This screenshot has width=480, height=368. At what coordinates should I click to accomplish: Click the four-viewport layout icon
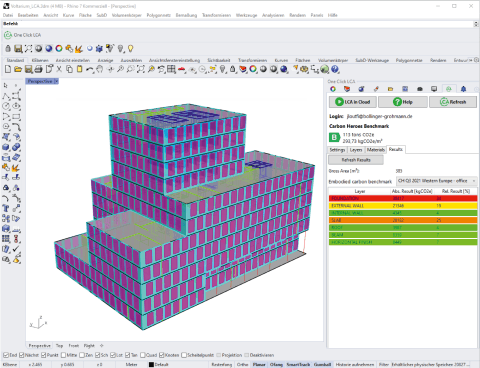click(x=171, y=69)
